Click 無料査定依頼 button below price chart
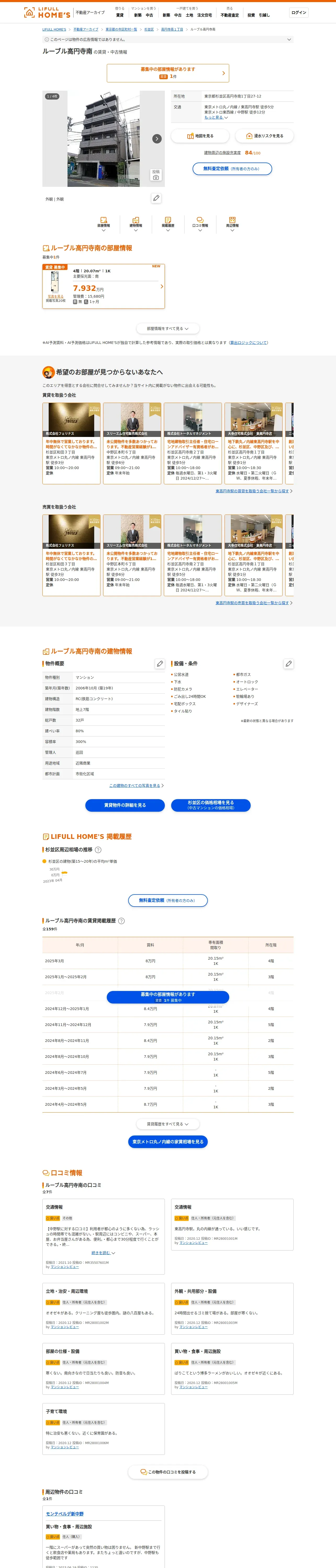Viewport: 336px width, 1568px height. 168,900
